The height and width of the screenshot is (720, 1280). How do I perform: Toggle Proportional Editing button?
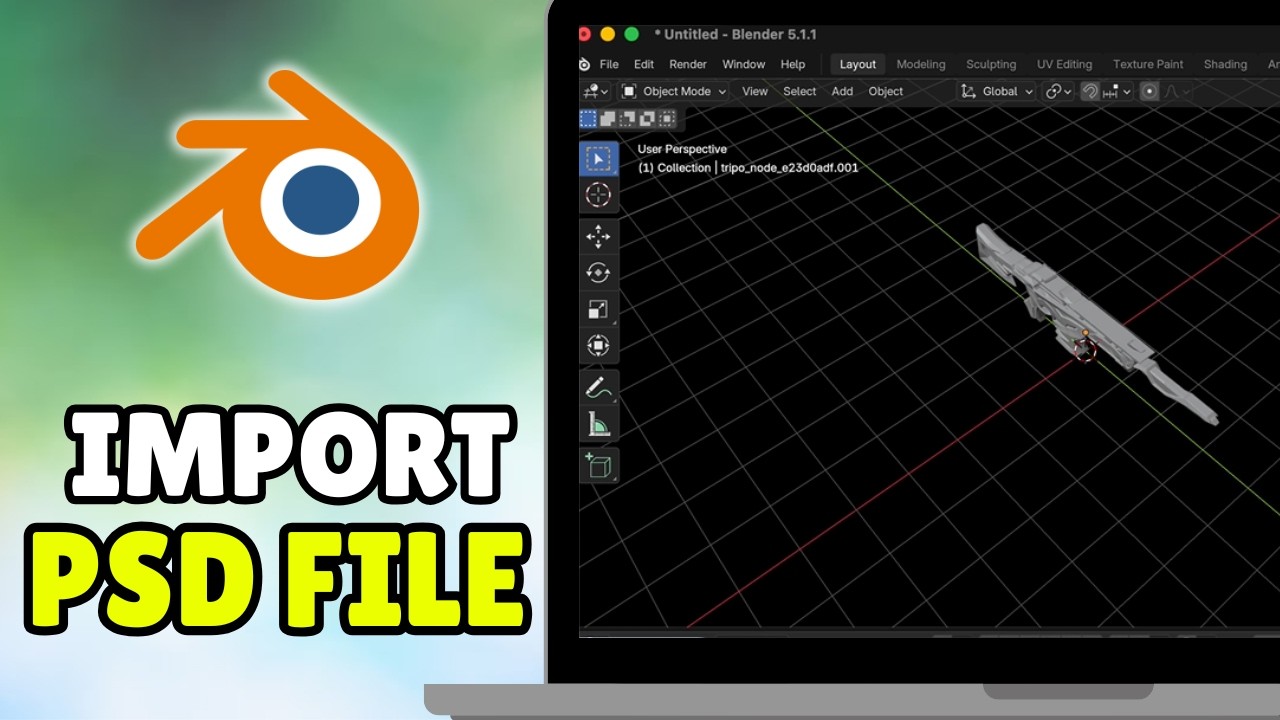click(1150, 91)
